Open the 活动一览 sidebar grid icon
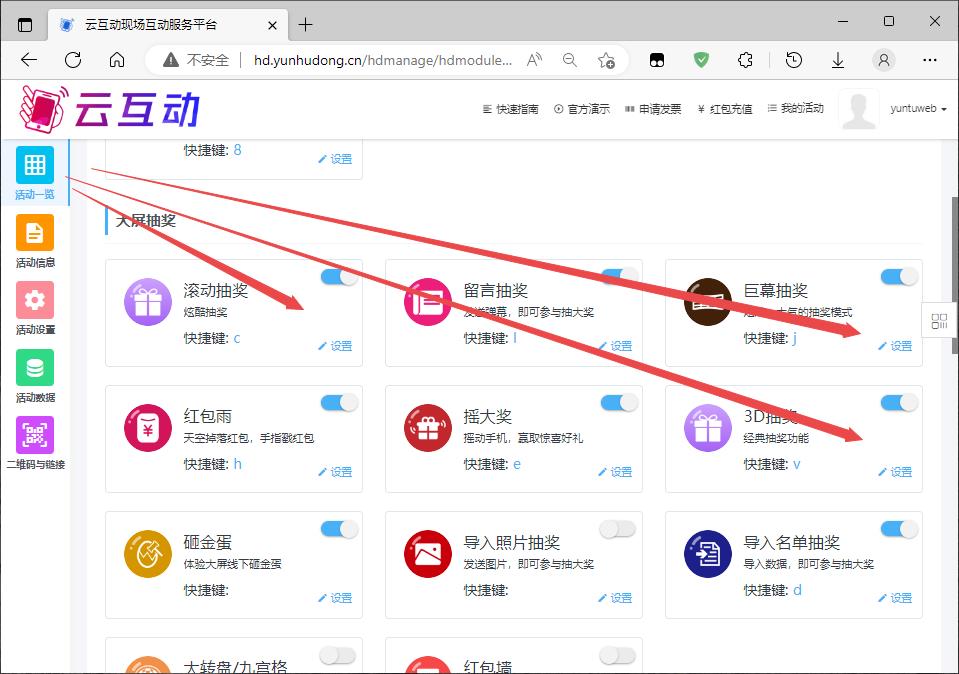 pyautogui.click(x=35, y=165)
